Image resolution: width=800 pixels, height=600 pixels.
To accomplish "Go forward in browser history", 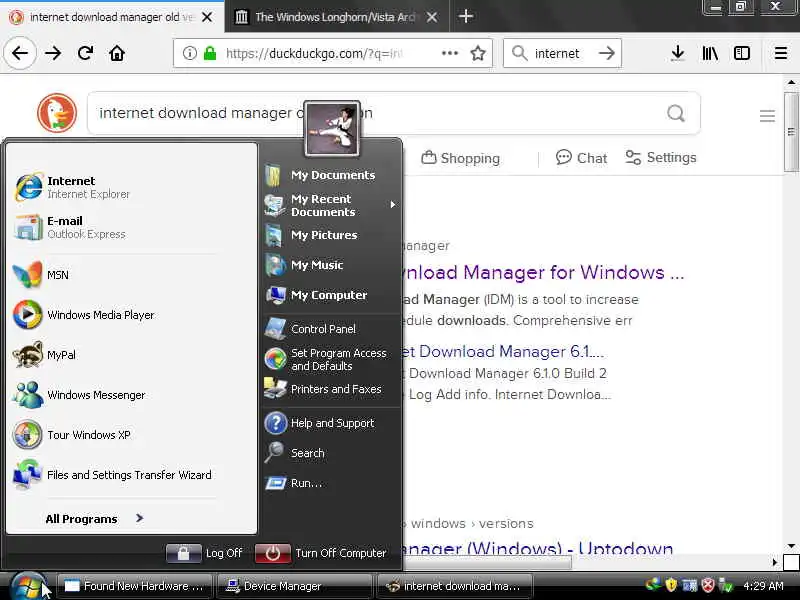I will tap(53, 53).
